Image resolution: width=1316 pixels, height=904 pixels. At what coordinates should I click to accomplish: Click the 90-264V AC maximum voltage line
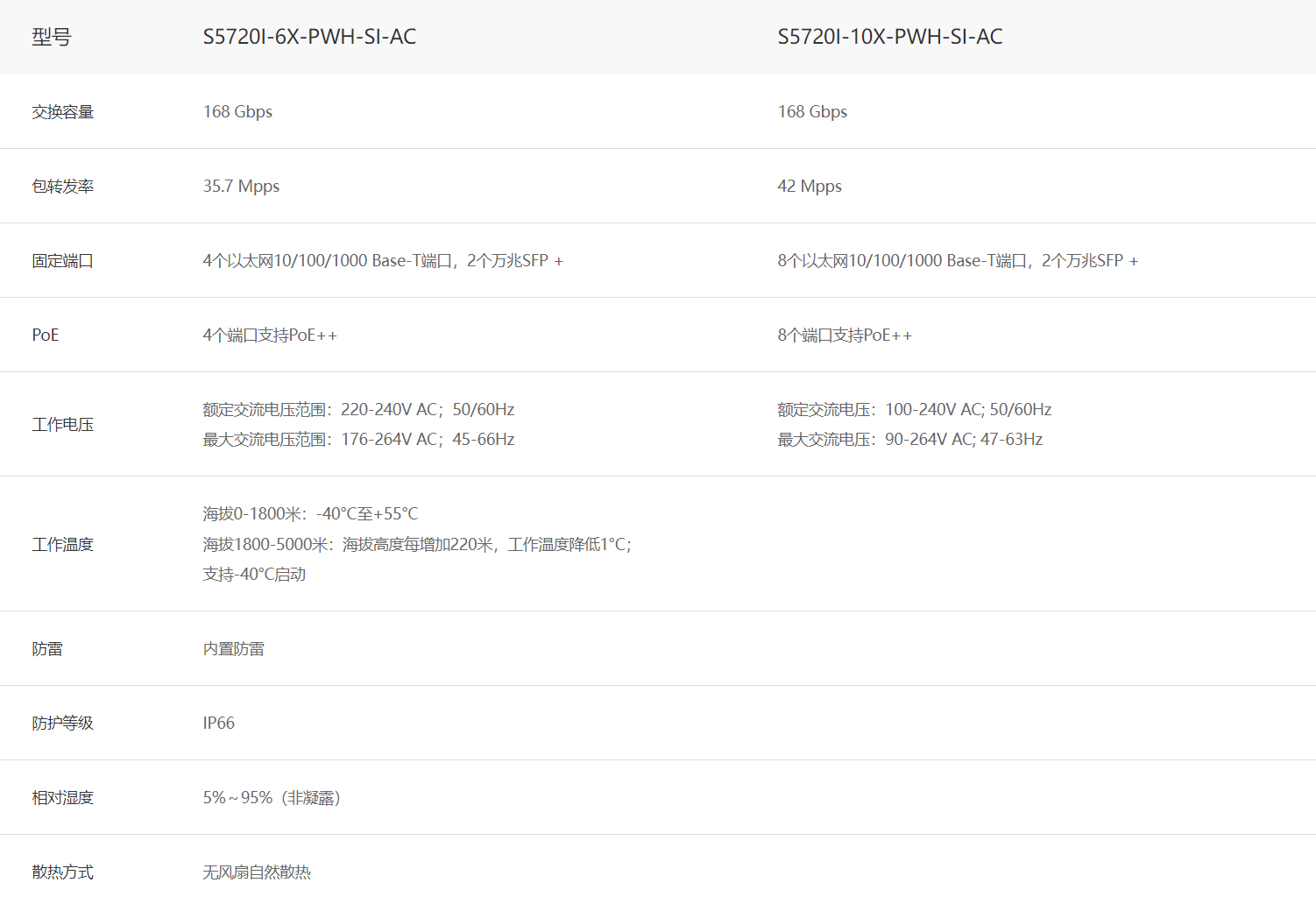tap(909, 440)
